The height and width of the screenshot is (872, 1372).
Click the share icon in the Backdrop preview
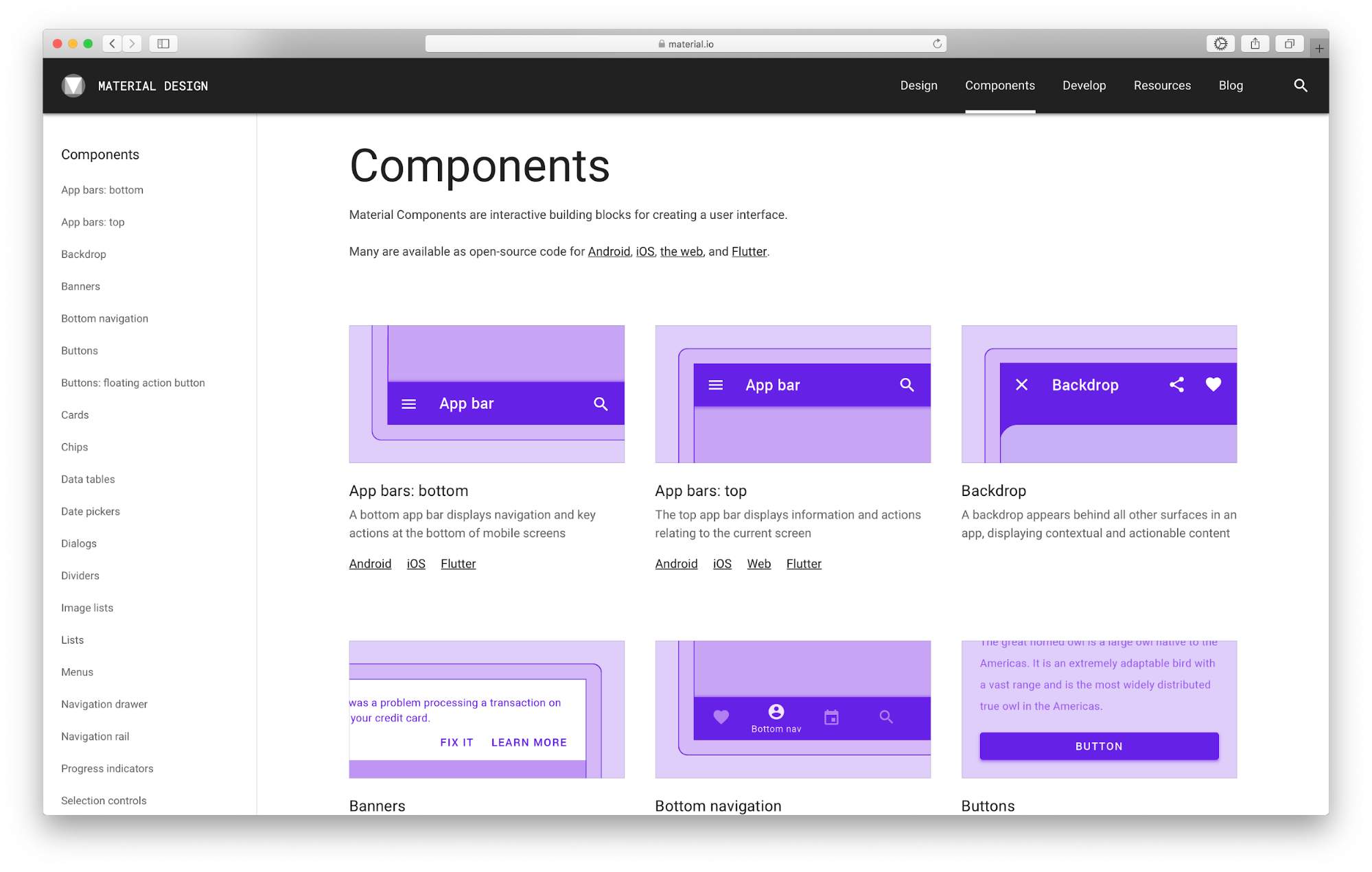[x=1176, y=385]
